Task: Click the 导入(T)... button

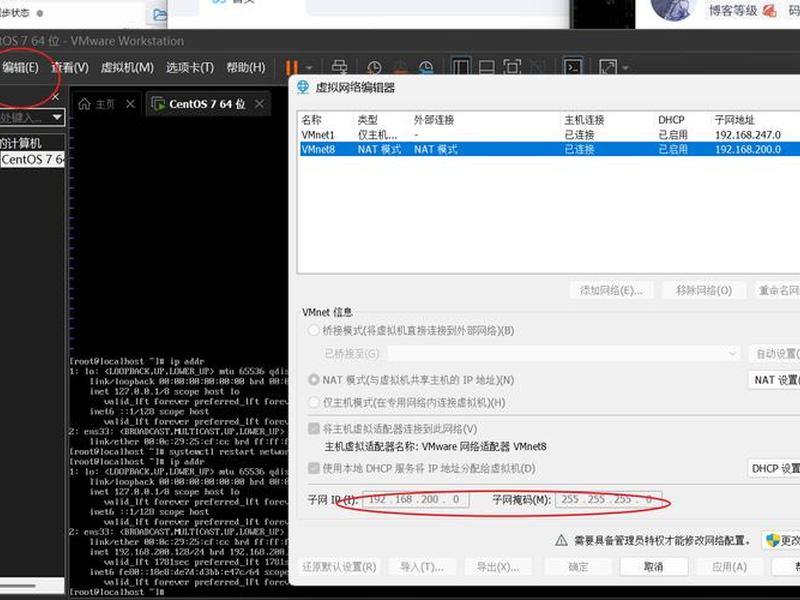Action: pyautogui.click(x=422, y=567)
